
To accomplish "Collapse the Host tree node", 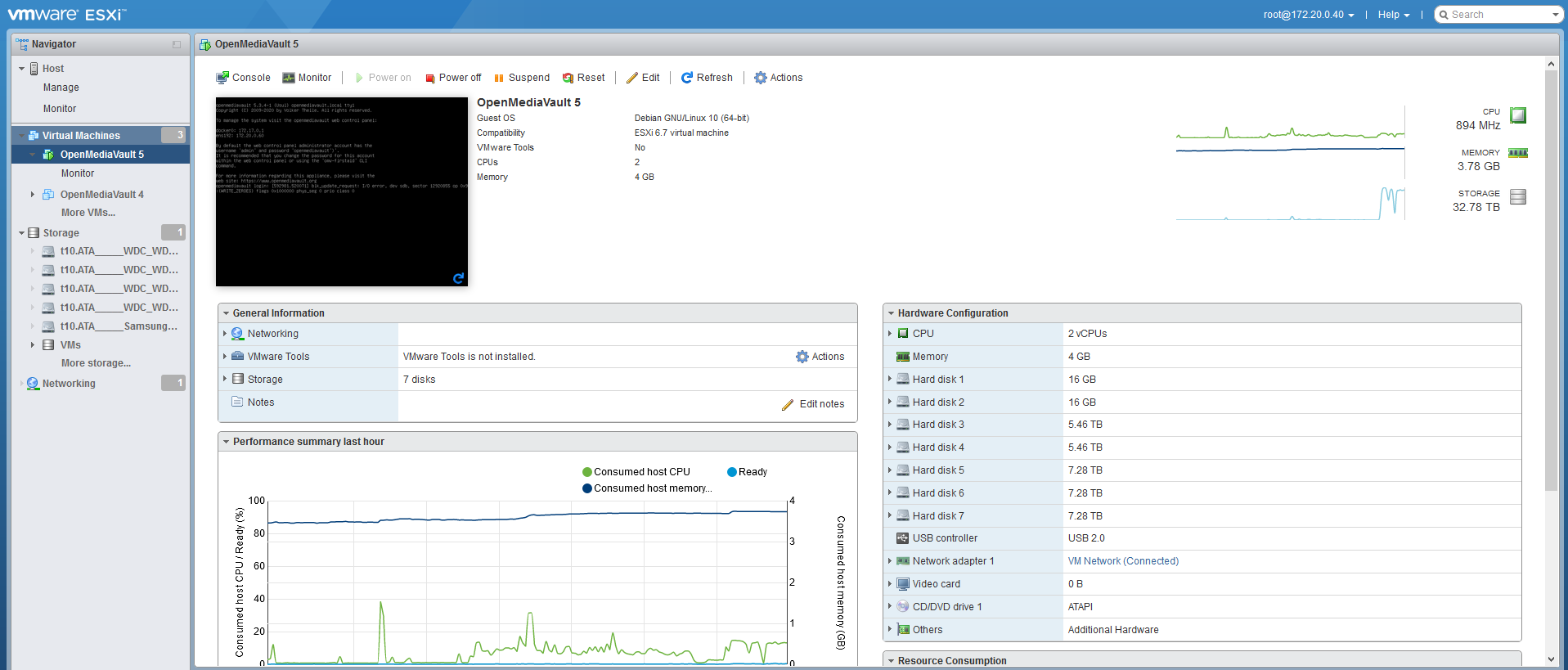I will pos(21,69).
